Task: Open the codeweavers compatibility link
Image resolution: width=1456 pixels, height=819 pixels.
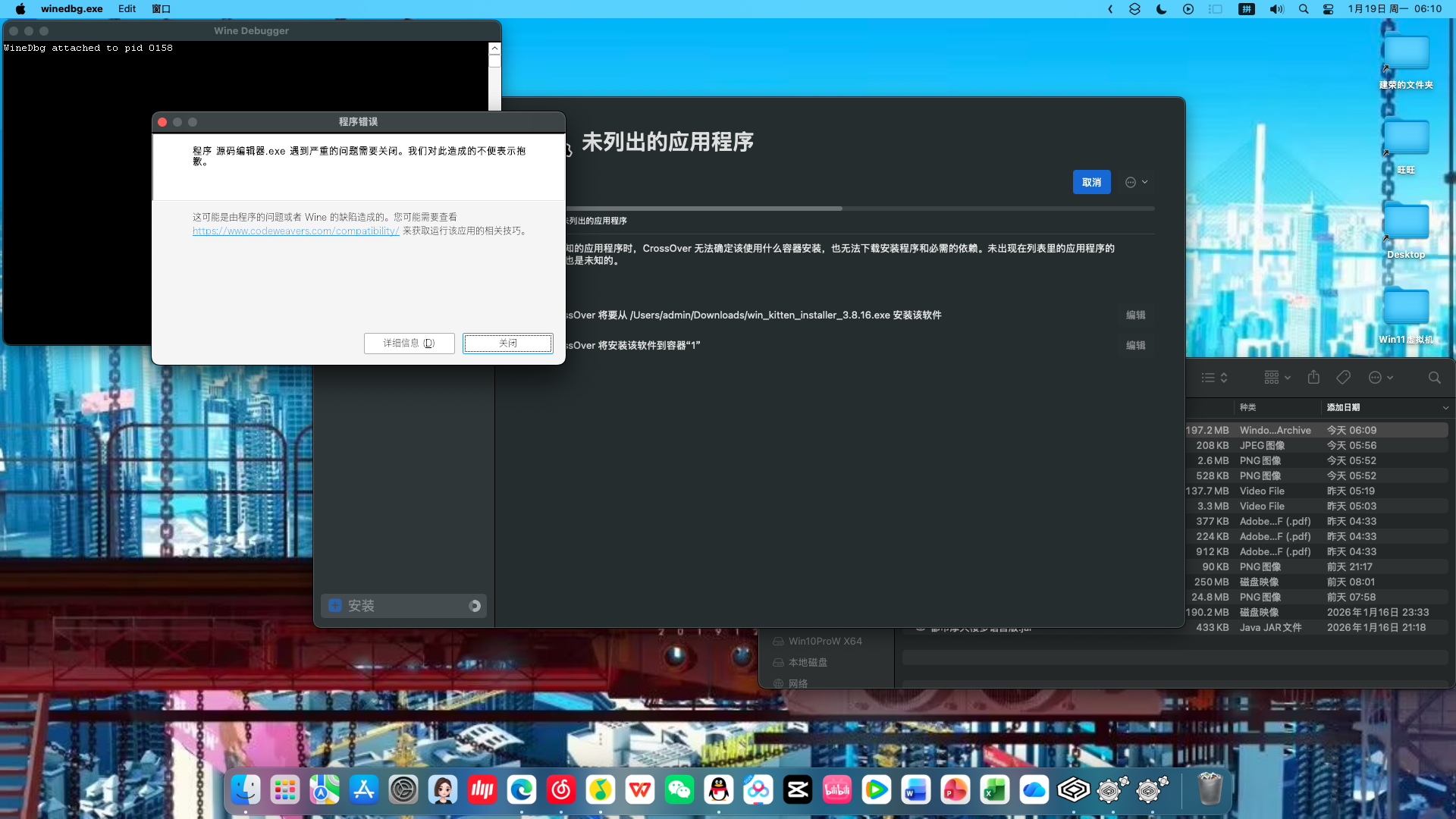Action: pos(296,231)
